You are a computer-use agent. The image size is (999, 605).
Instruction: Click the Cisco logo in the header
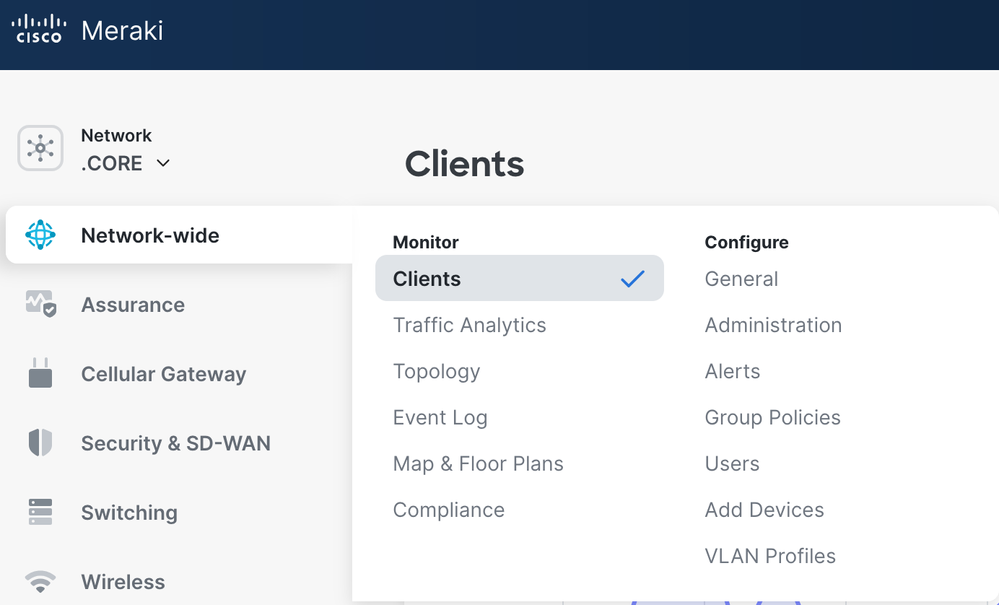click(x=39, y=29)
